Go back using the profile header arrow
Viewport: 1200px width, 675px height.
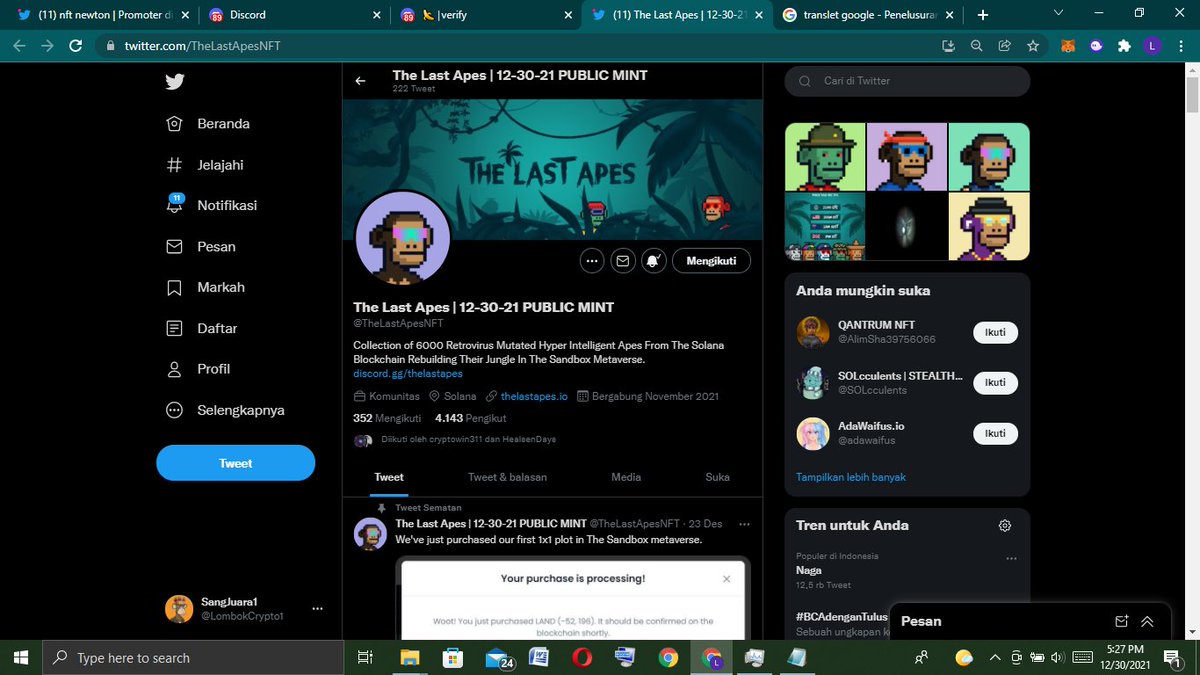(361, 81)
